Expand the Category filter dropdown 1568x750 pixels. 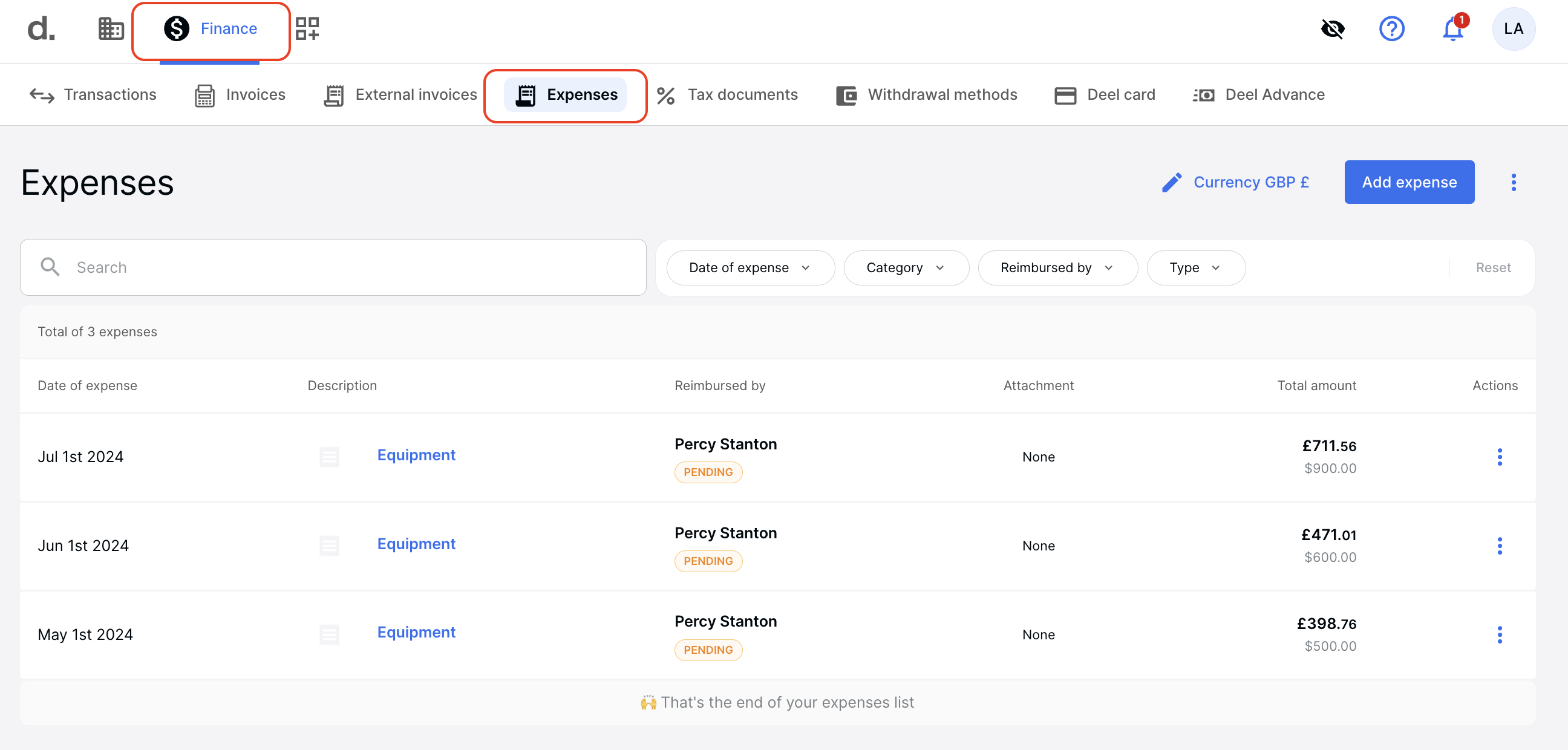click(x=906, y=268)
